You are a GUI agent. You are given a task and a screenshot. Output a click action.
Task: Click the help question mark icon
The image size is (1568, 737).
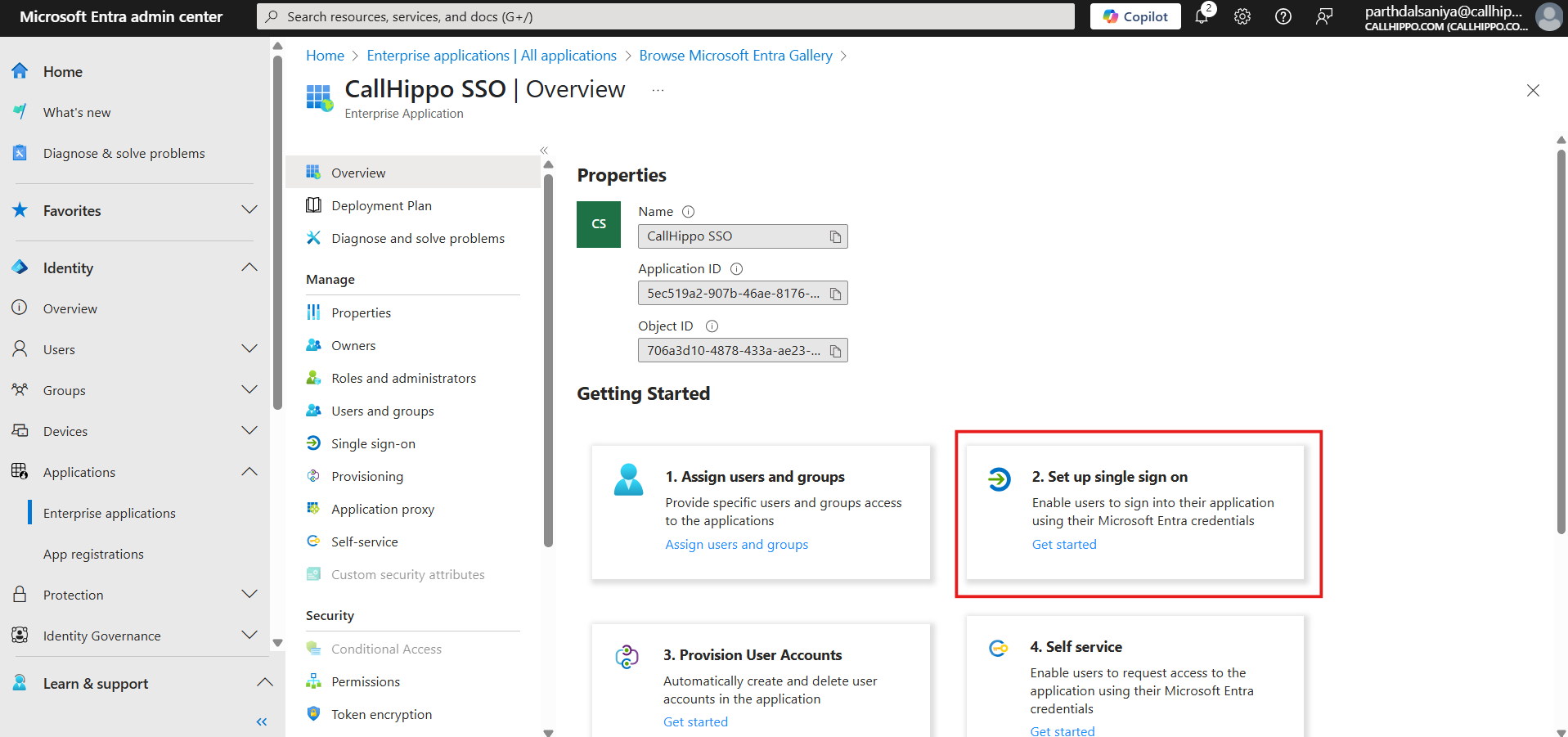[1283, 16]
